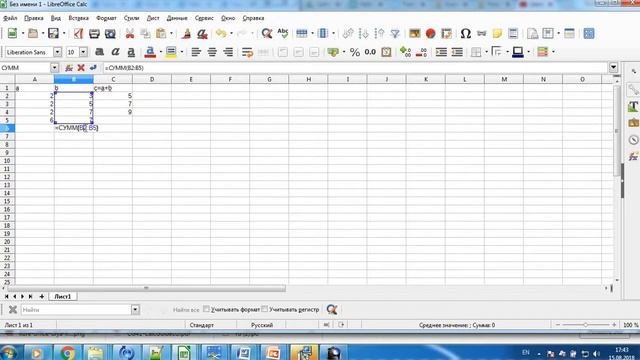Enable the match-format checkbox in find bar
The image size is (640, 360).
pos(206,309)
